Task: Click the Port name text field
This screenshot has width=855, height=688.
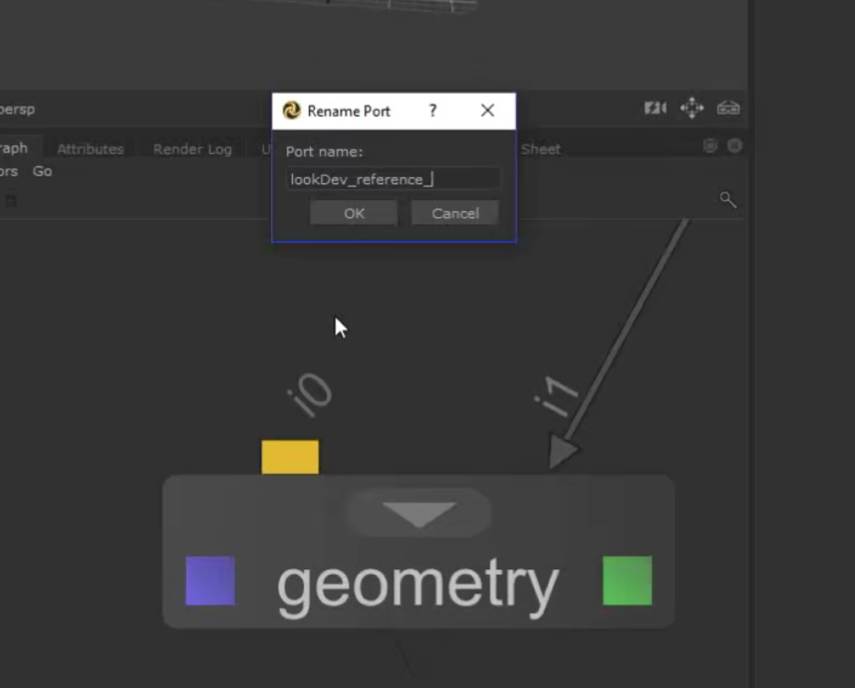Action: tap(393, 179)
